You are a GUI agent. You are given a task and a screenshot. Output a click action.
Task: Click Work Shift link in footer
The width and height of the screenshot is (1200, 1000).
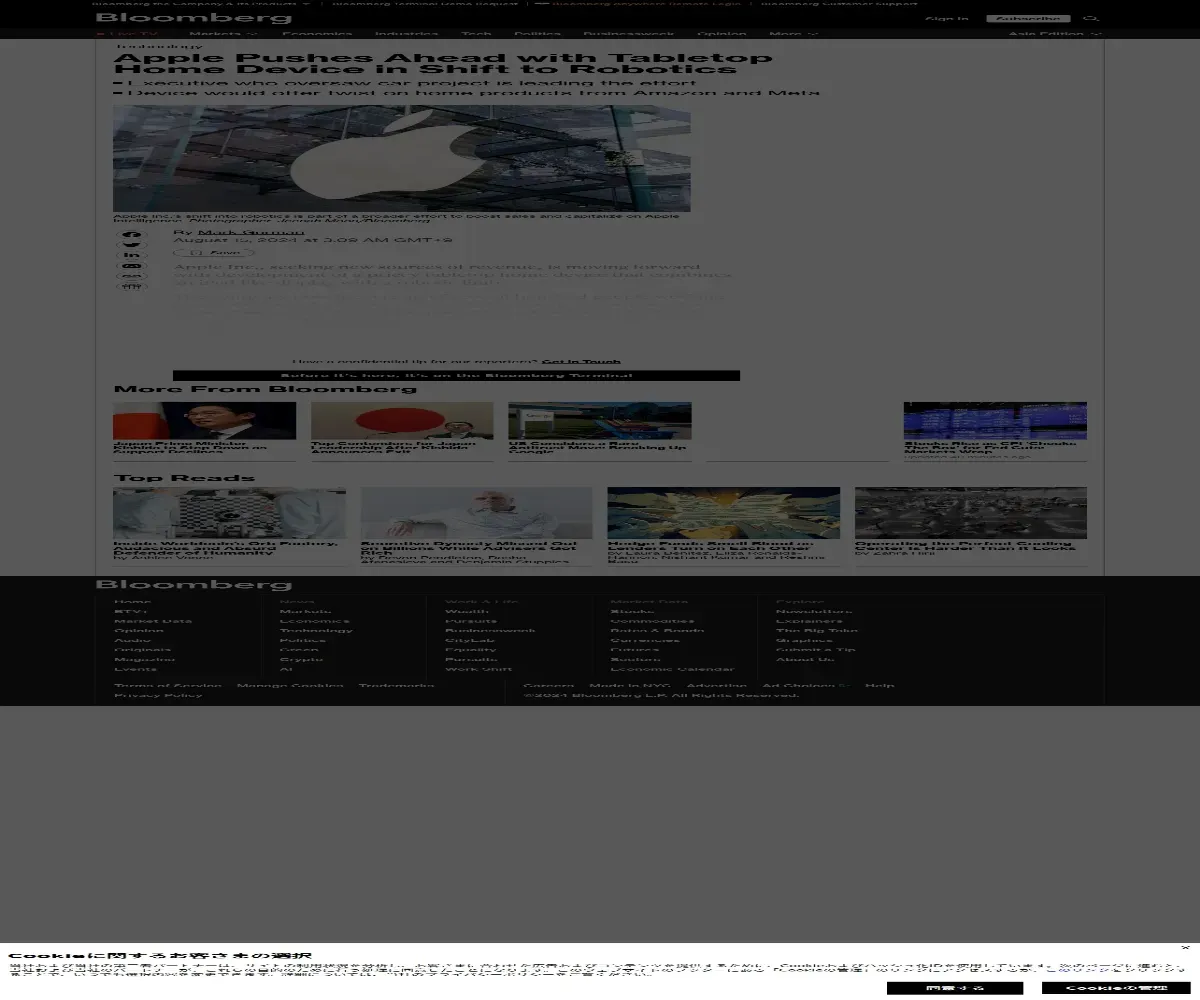pos(479,670)
